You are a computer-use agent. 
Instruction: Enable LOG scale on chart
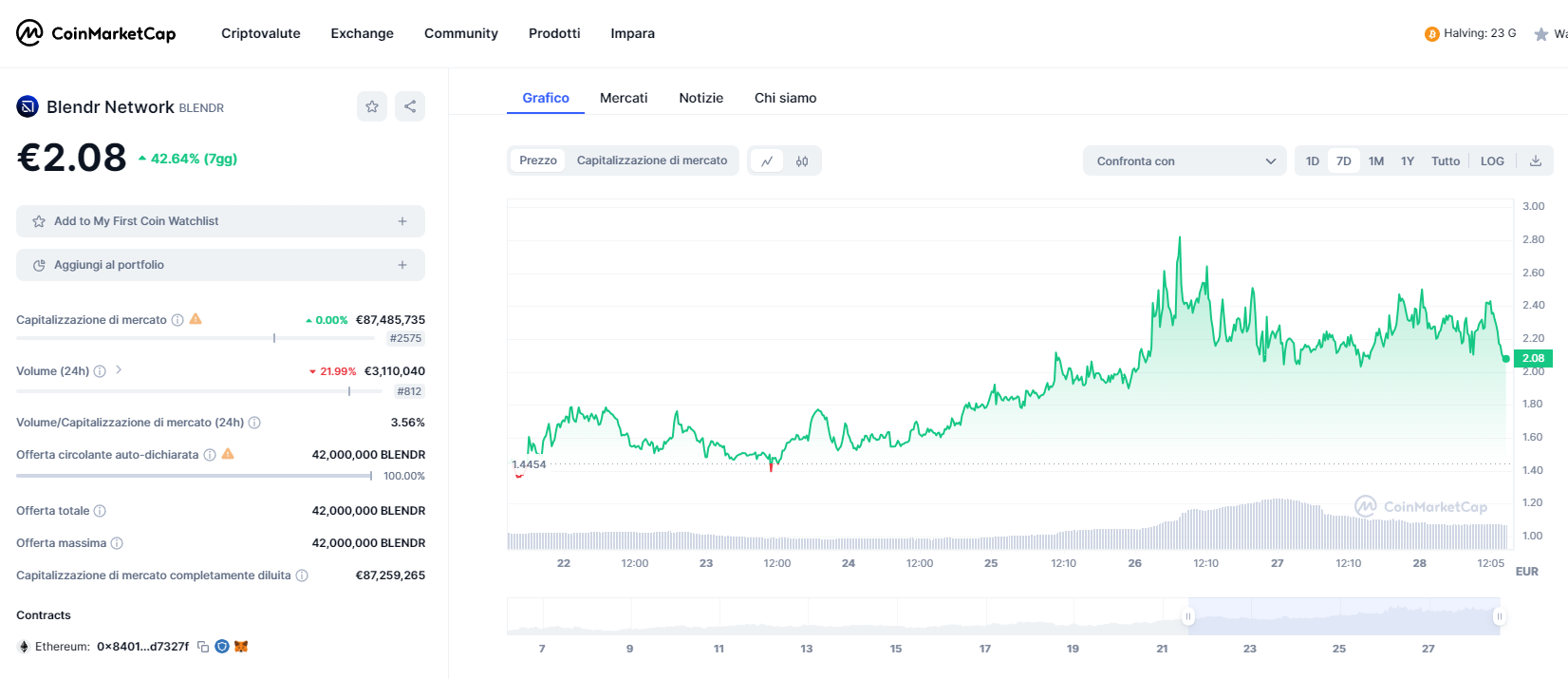[1492, 161]
